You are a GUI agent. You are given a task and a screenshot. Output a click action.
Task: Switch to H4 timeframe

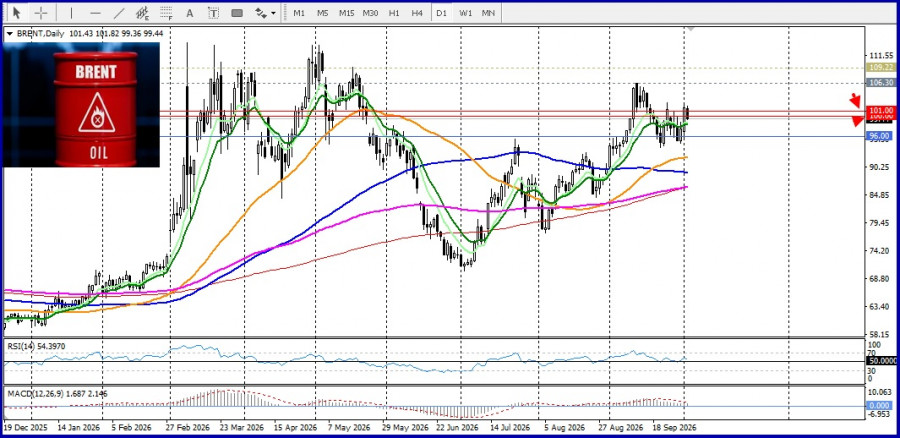click(x=417, y=13)
